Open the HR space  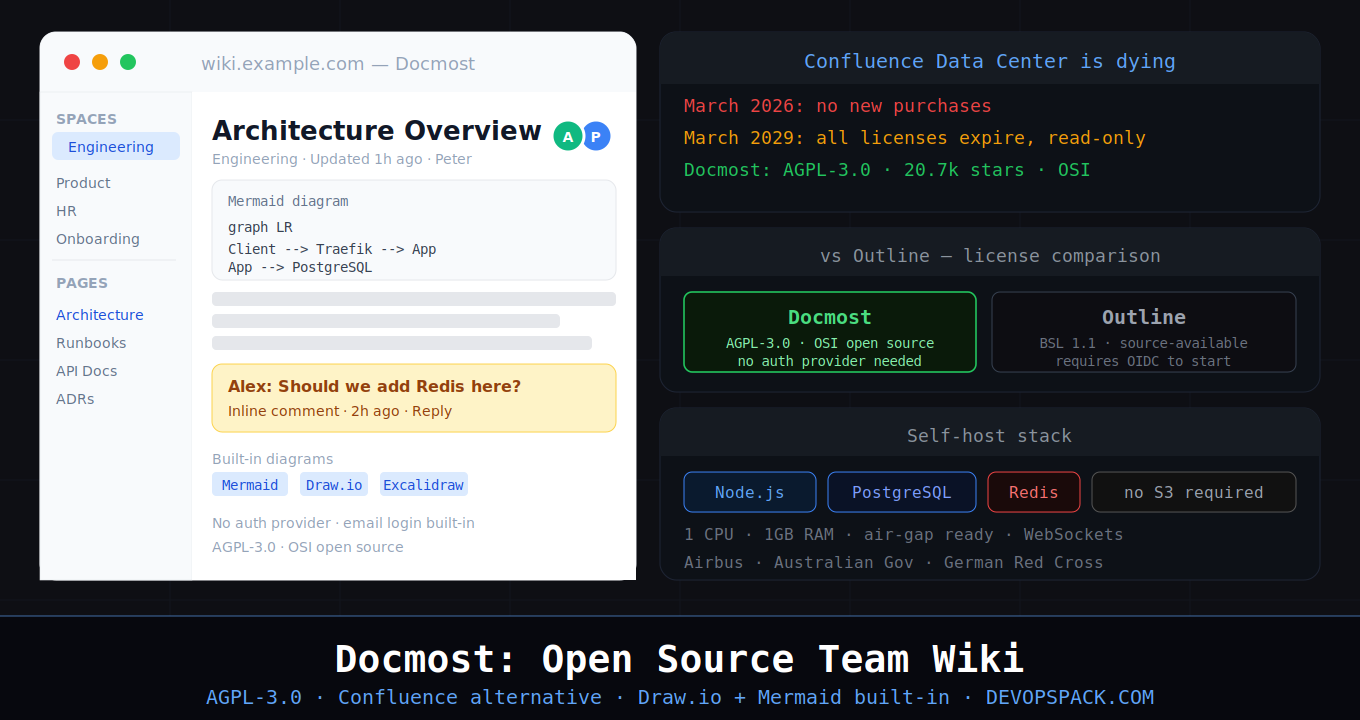tap(66, 211)
